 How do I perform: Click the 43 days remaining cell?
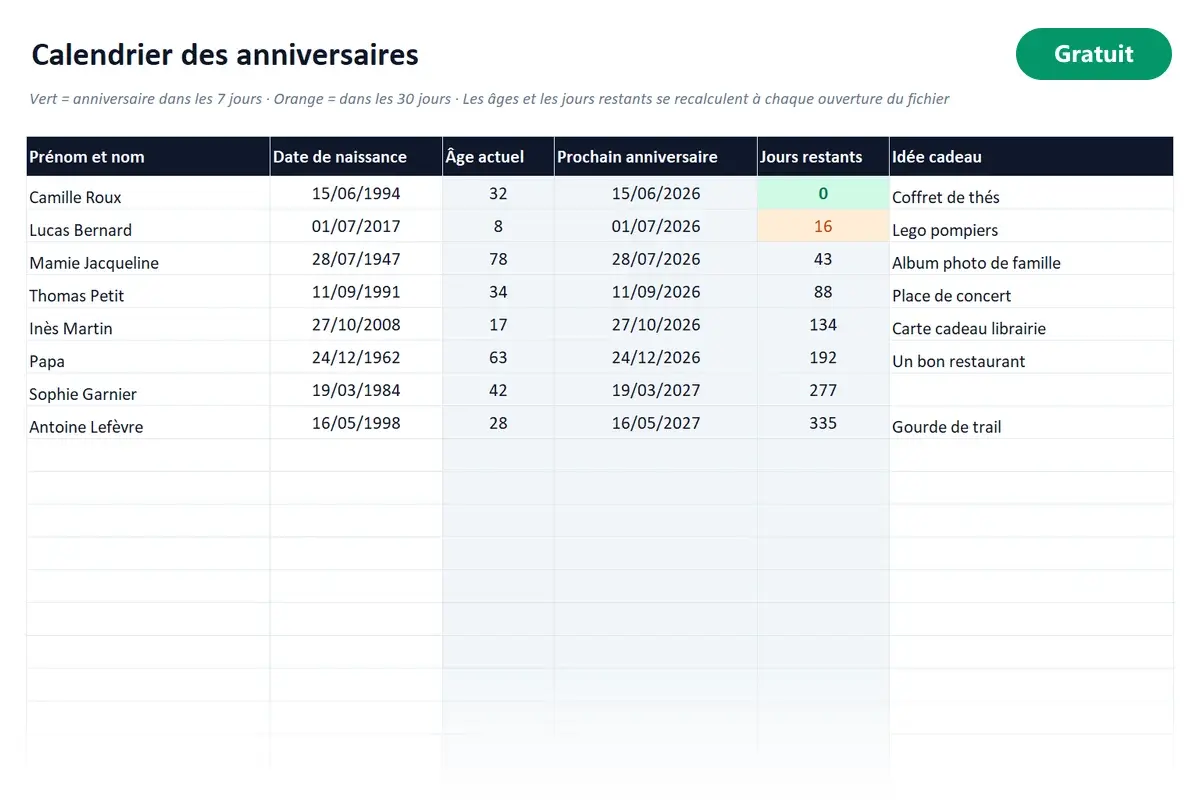tap(823, 260)
